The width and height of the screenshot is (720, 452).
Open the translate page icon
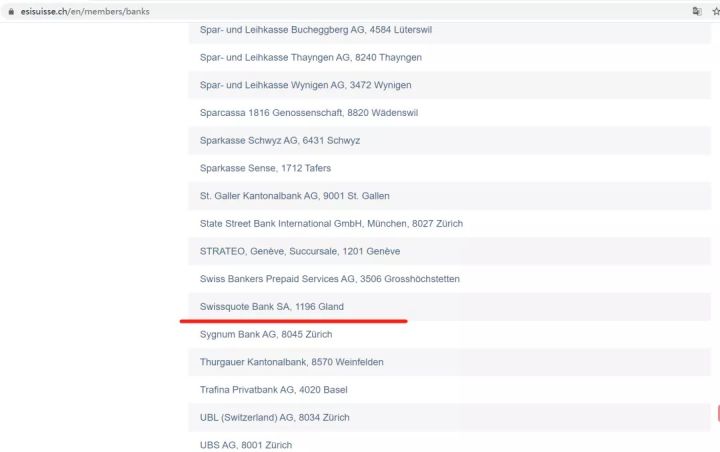(697, 11)
